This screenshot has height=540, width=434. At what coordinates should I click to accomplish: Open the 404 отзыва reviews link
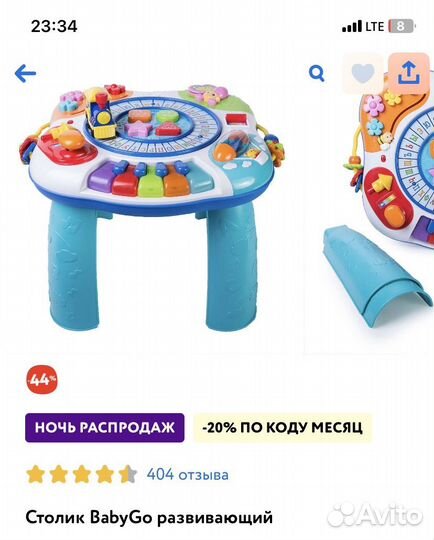point(187,475)
